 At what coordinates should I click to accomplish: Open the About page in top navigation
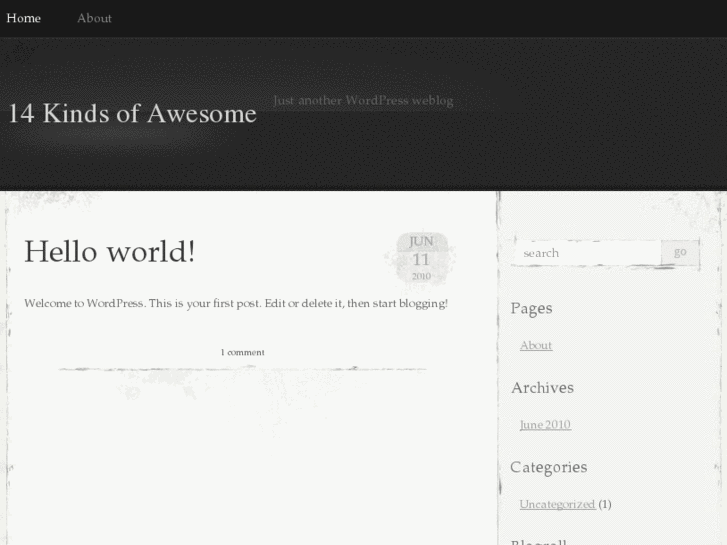[94, 18]
